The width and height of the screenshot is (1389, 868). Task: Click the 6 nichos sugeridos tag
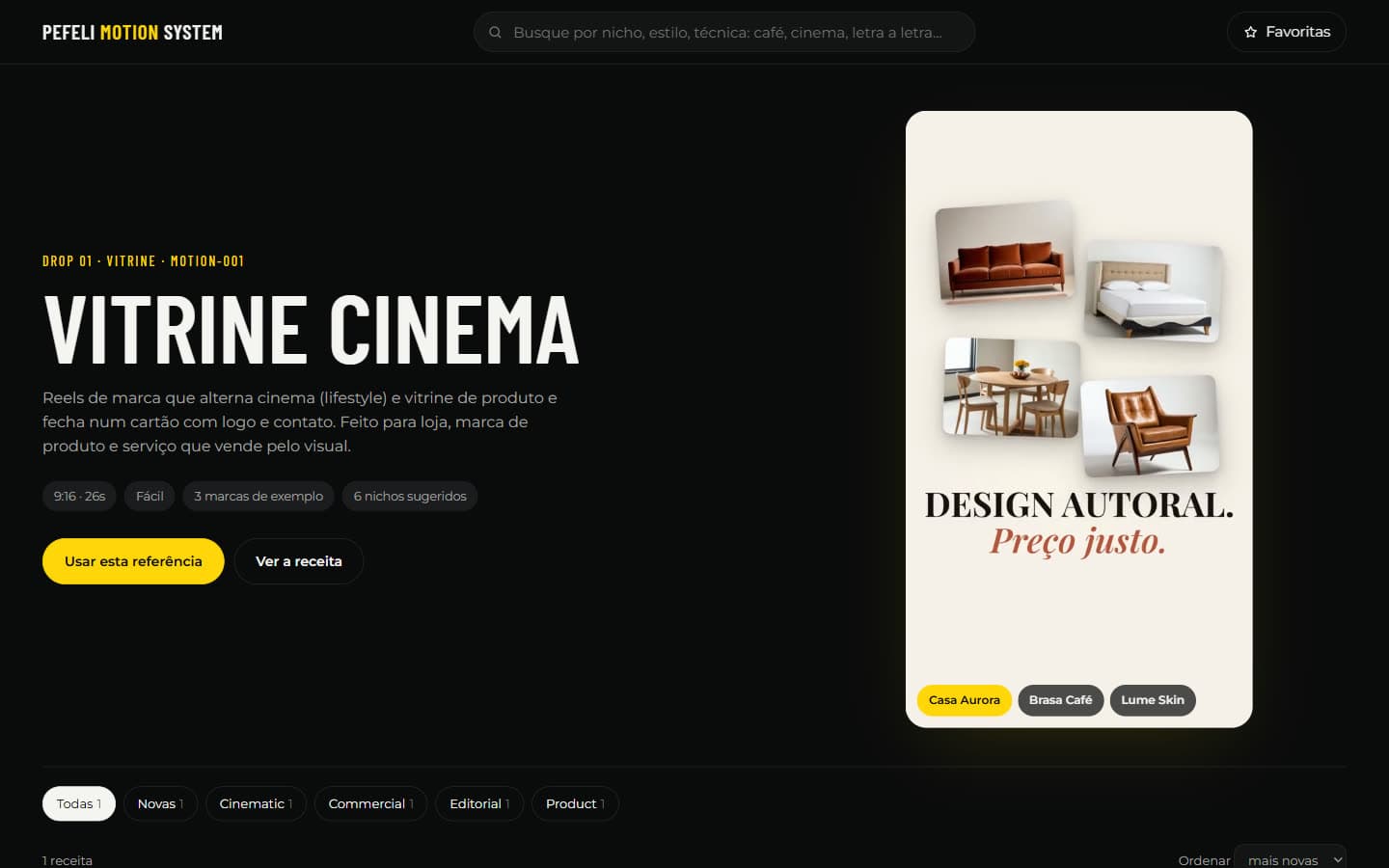410,496
